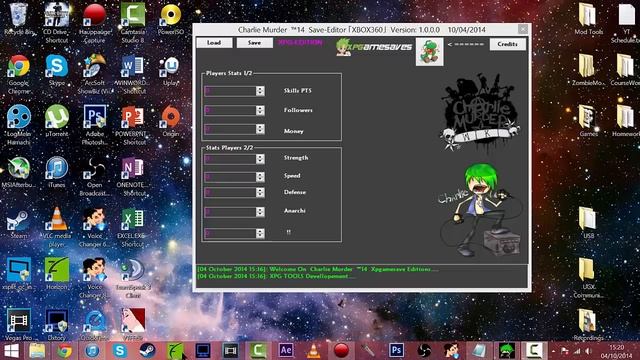
Task: Click the Yoshi avatar thumbnail
Action: [429, 52]
